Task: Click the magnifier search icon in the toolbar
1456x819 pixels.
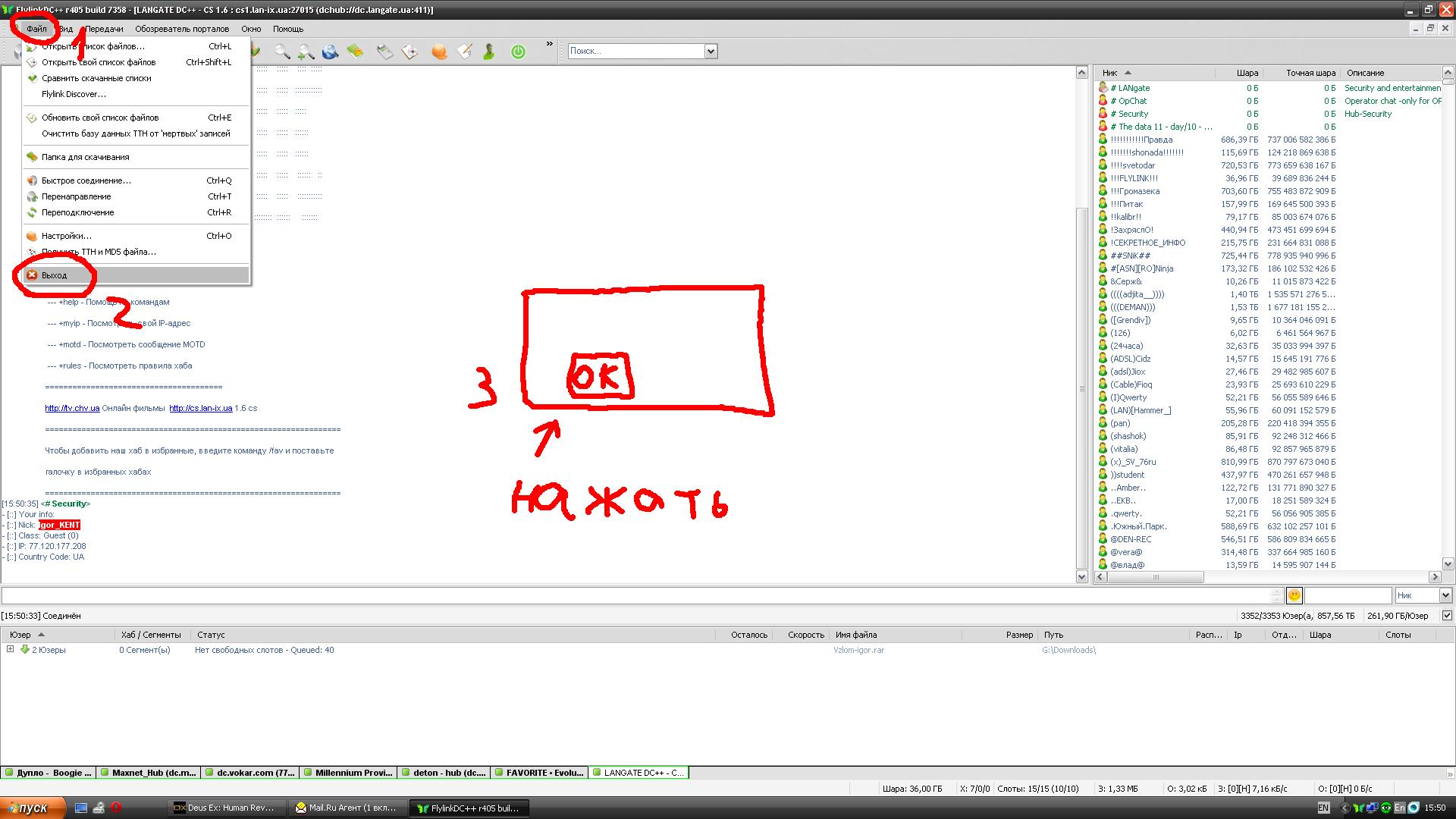Action: point(281,52)
